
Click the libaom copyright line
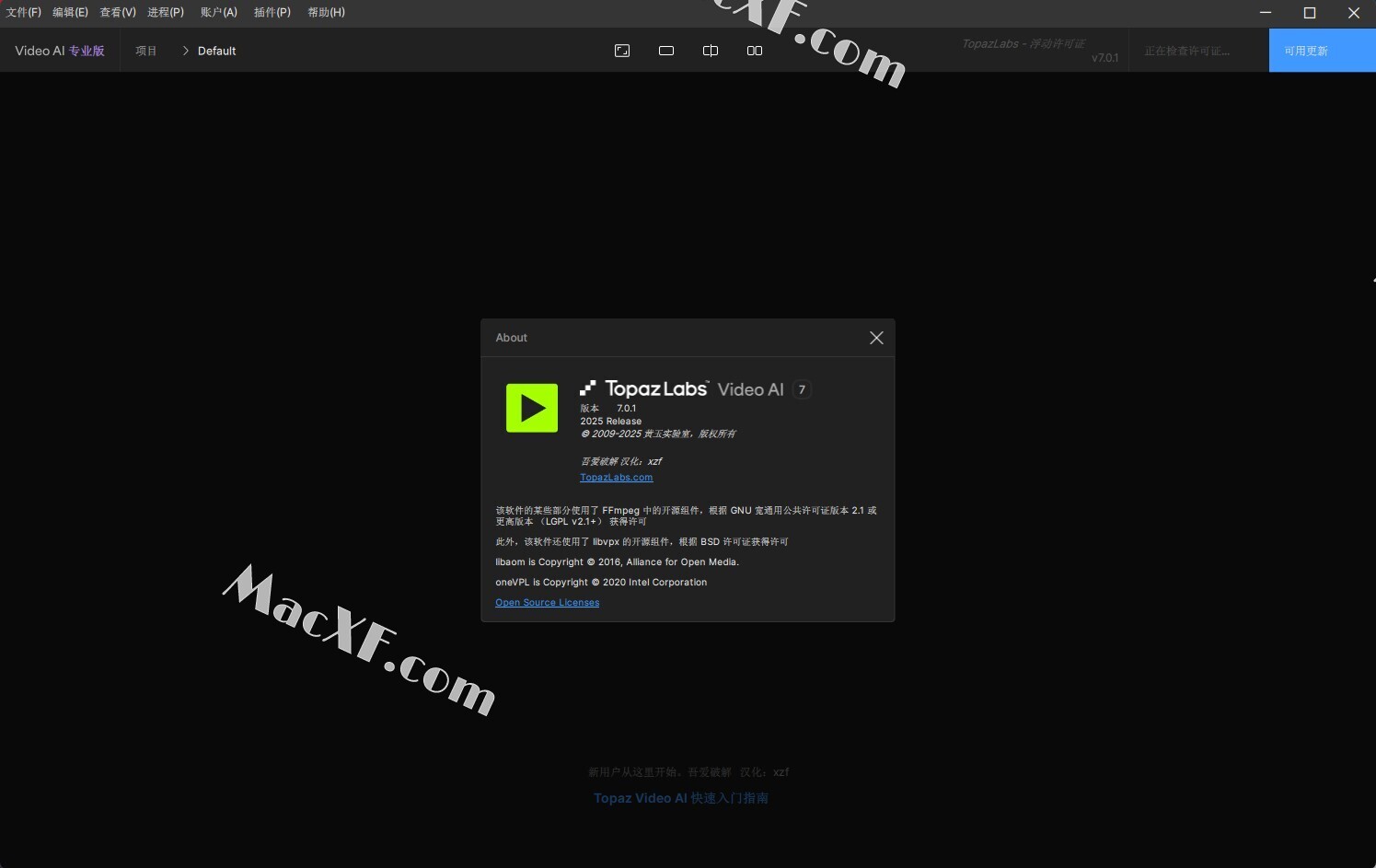pyautogui.click(x=617, y=562)
